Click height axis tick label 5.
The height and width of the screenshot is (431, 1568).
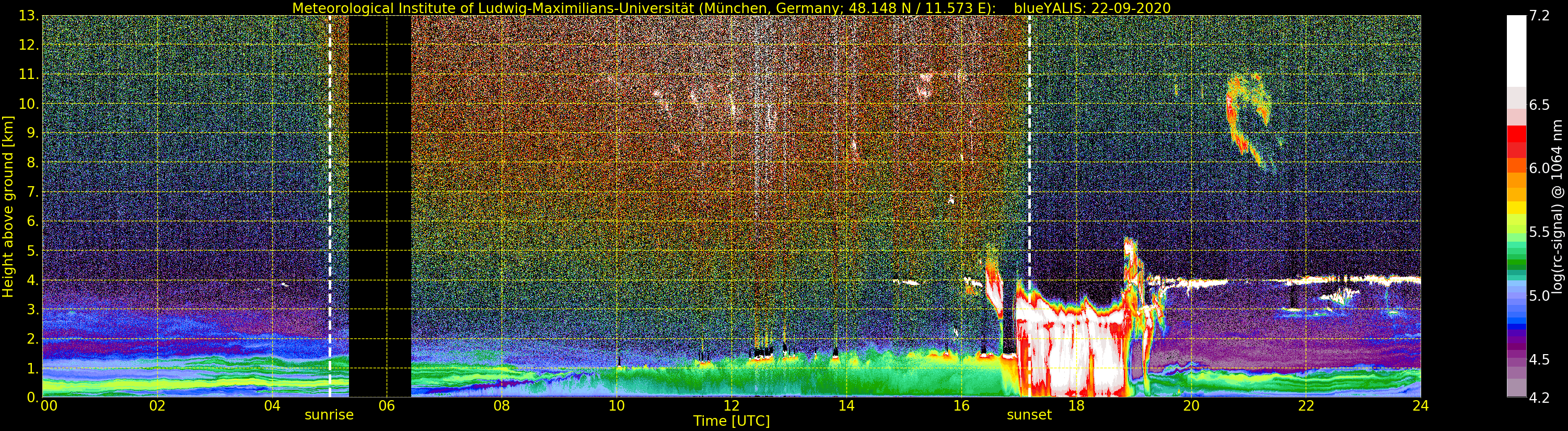pyautogui.click(x=32, y=251)
